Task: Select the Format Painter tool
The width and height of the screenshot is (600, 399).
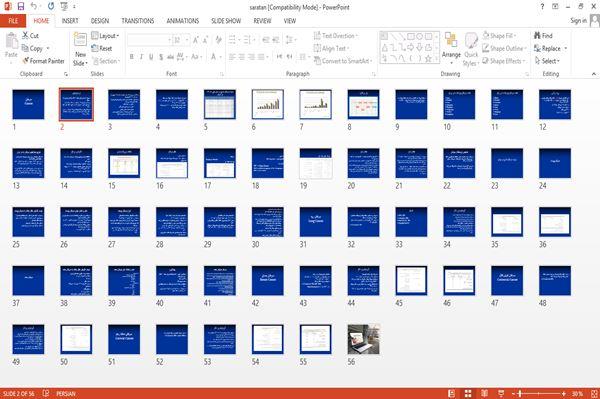Action: [43, 61]
